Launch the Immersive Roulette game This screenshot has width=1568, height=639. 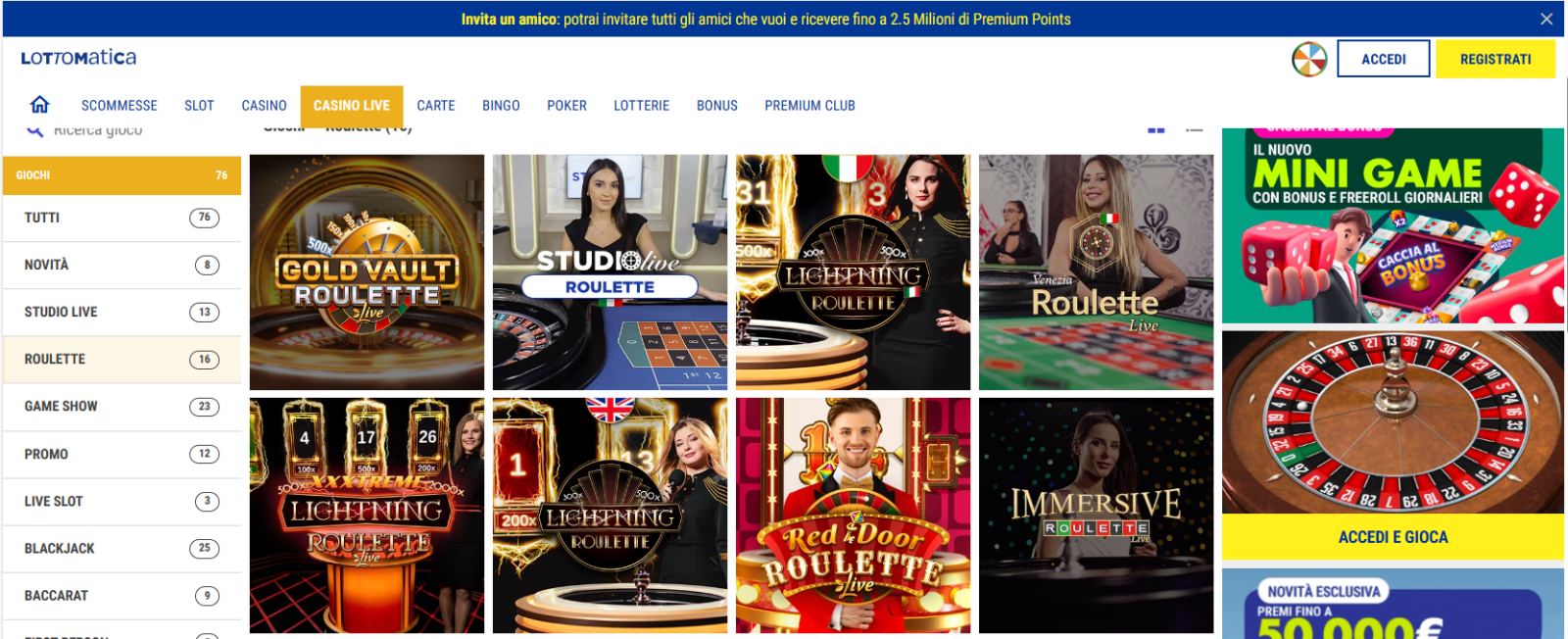pos(1096,516)
